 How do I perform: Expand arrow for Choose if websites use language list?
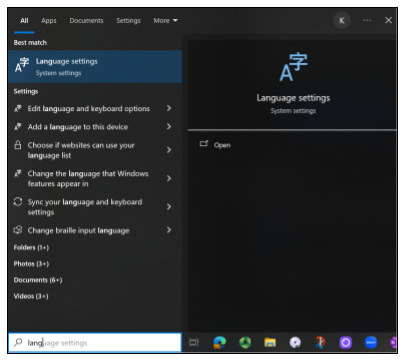pos(169,150)
